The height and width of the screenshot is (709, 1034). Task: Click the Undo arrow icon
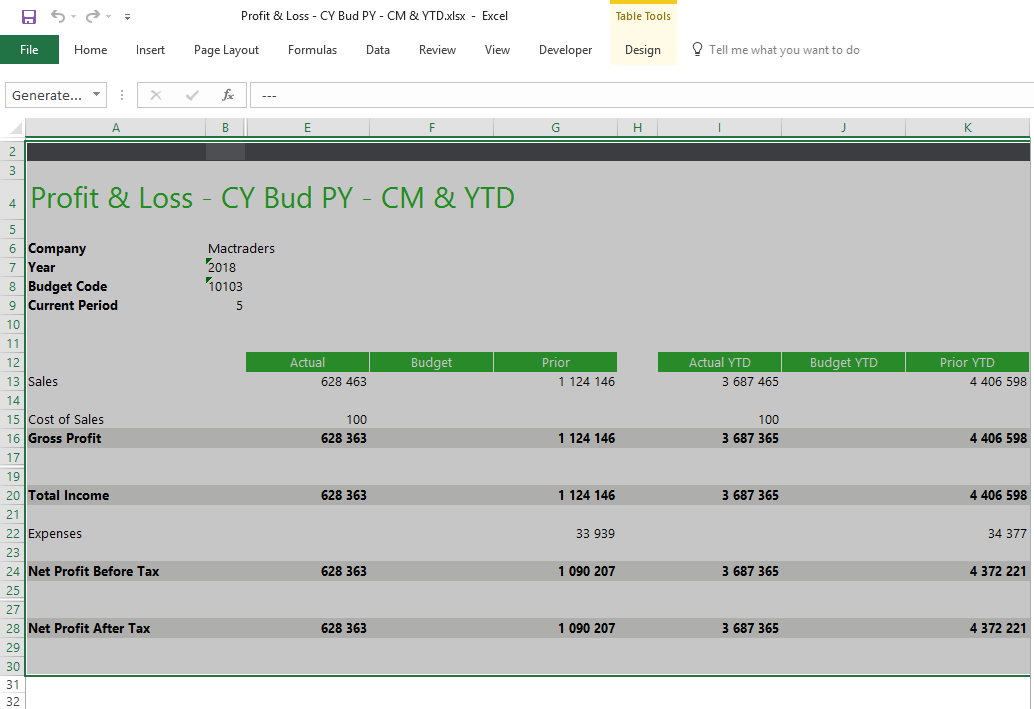point(57,16)
